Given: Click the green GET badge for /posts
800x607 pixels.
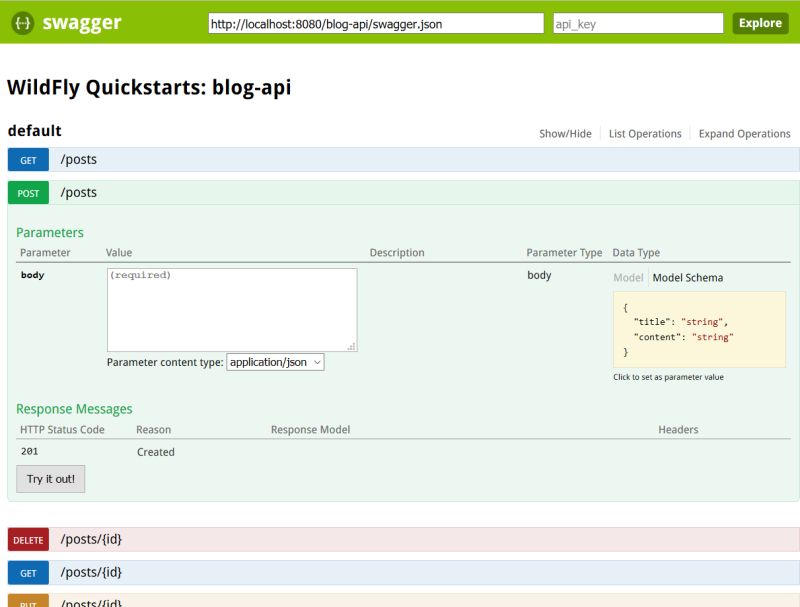Looking at the screenshot, I should [27, 159].
